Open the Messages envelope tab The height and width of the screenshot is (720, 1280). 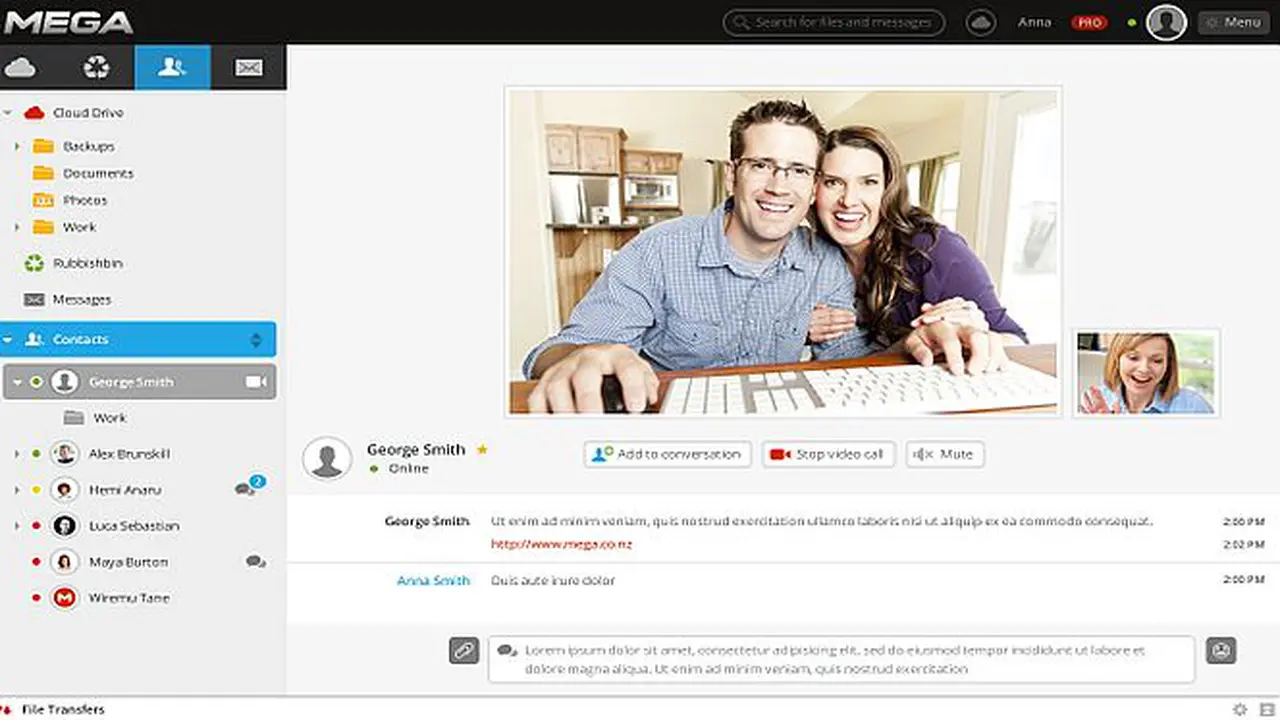click(248, 67)
